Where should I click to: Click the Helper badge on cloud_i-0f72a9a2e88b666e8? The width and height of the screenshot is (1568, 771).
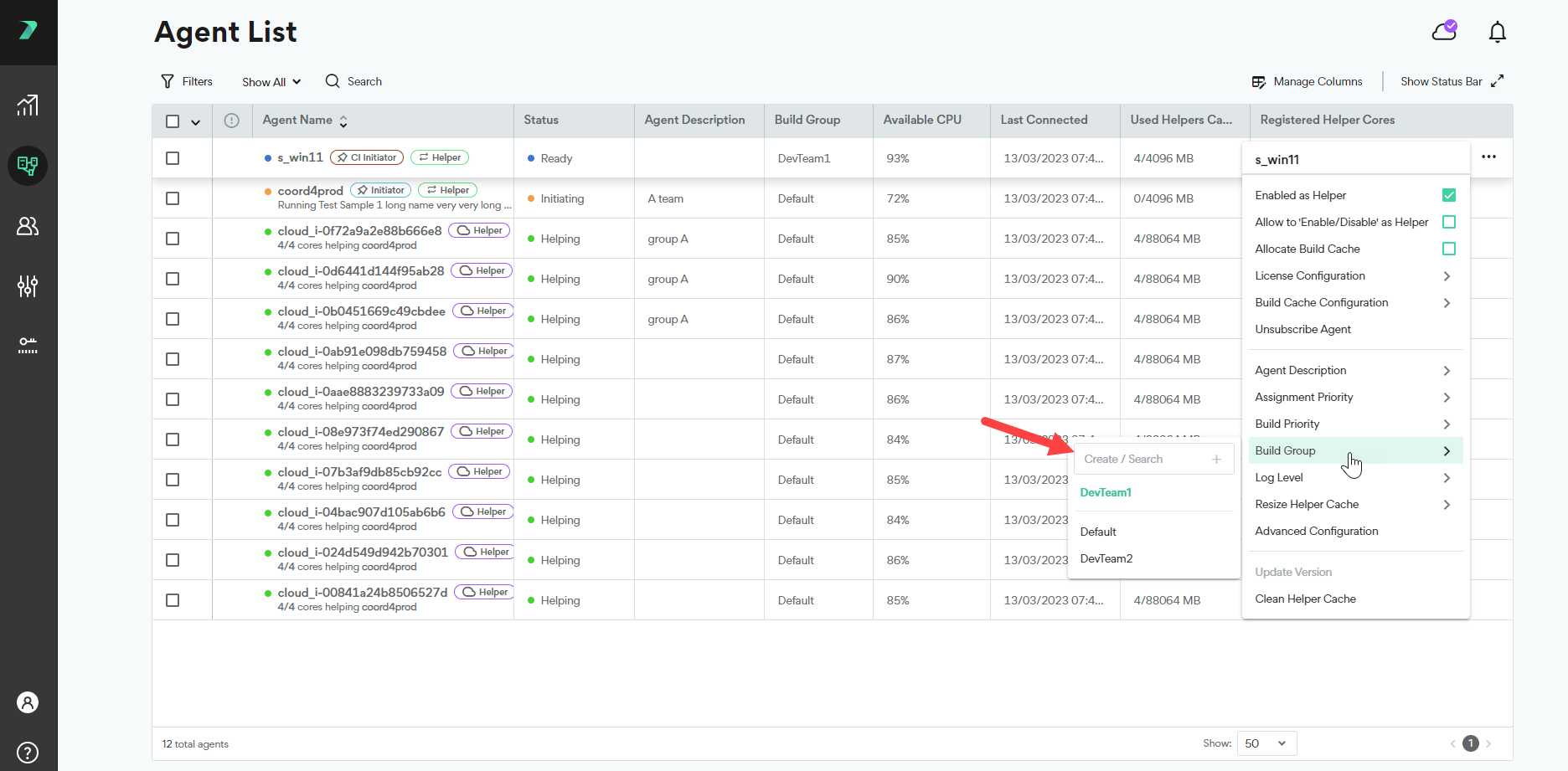tap(480, 230)
